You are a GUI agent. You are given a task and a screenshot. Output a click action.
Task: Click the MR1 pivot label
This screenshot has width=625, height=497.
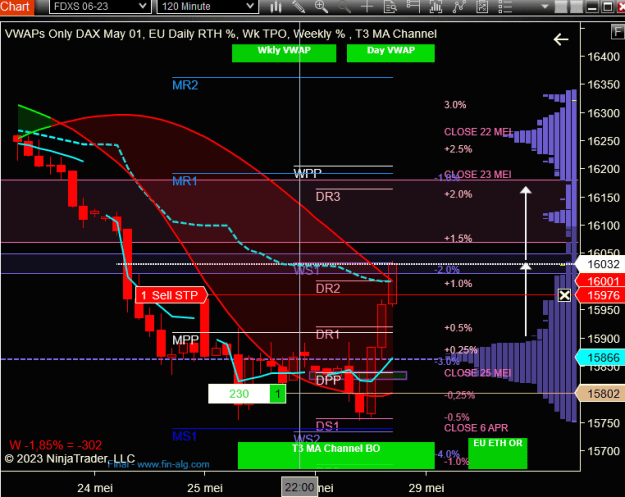pyautogui.click(x=185, y=181)
